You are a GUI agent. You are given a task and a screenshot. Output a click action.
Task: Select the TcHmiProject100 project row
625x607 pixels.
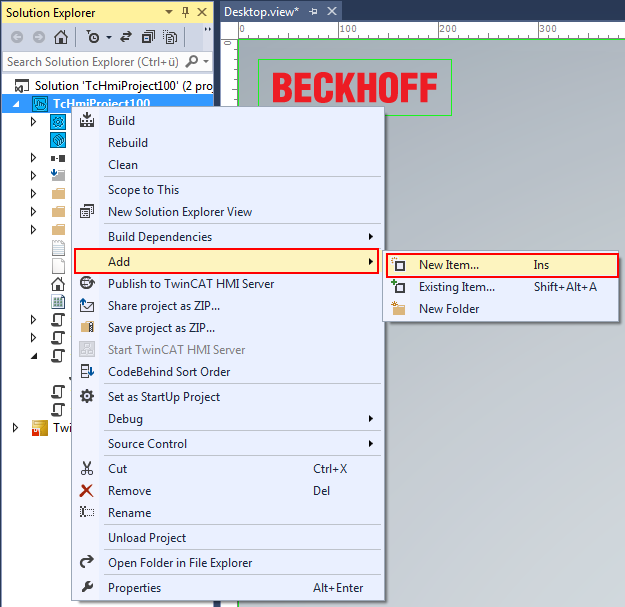108,104
